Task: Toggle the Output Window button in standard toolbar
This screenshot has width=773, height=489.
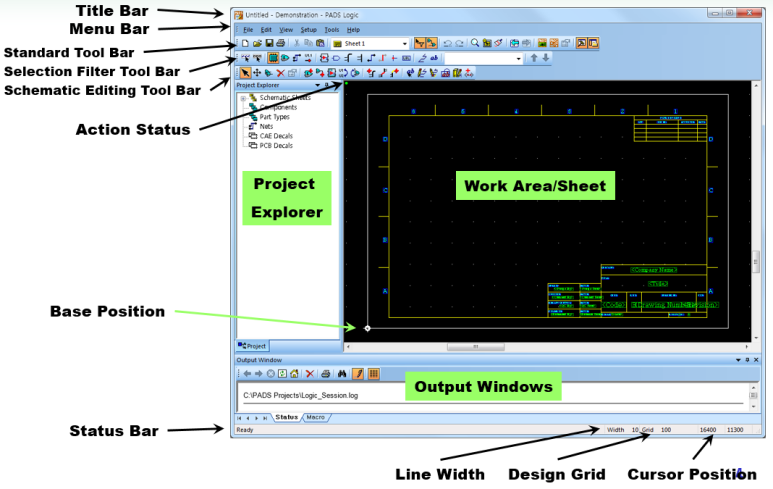Action: [581, 43]
